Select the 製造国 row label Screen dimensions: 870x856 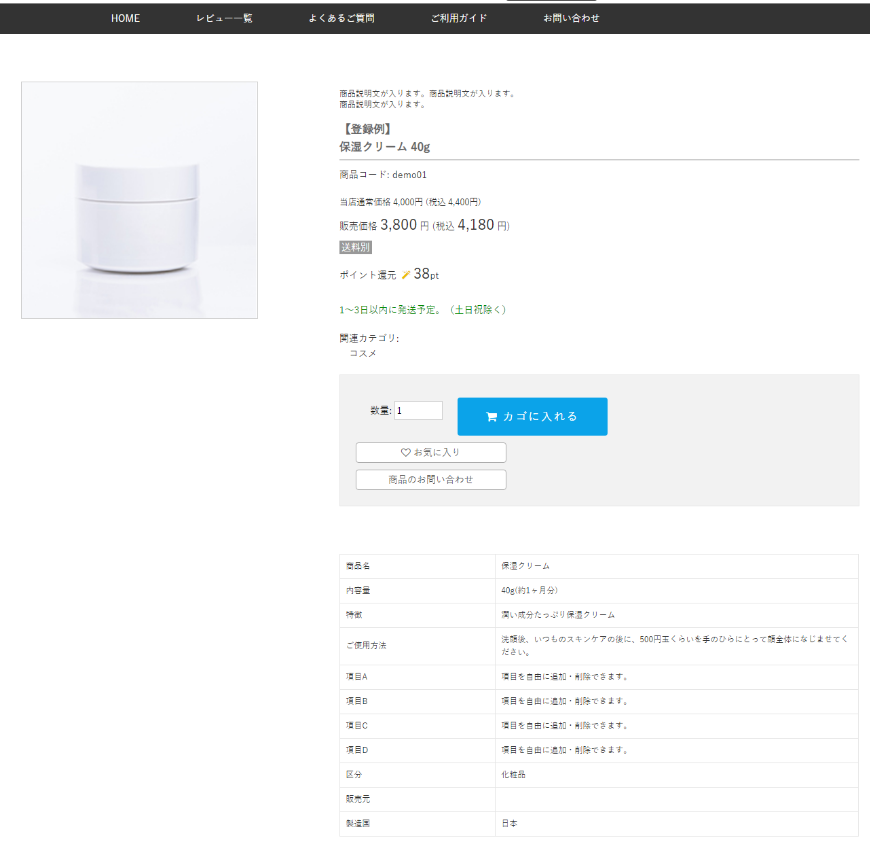[x=358, y=823]
